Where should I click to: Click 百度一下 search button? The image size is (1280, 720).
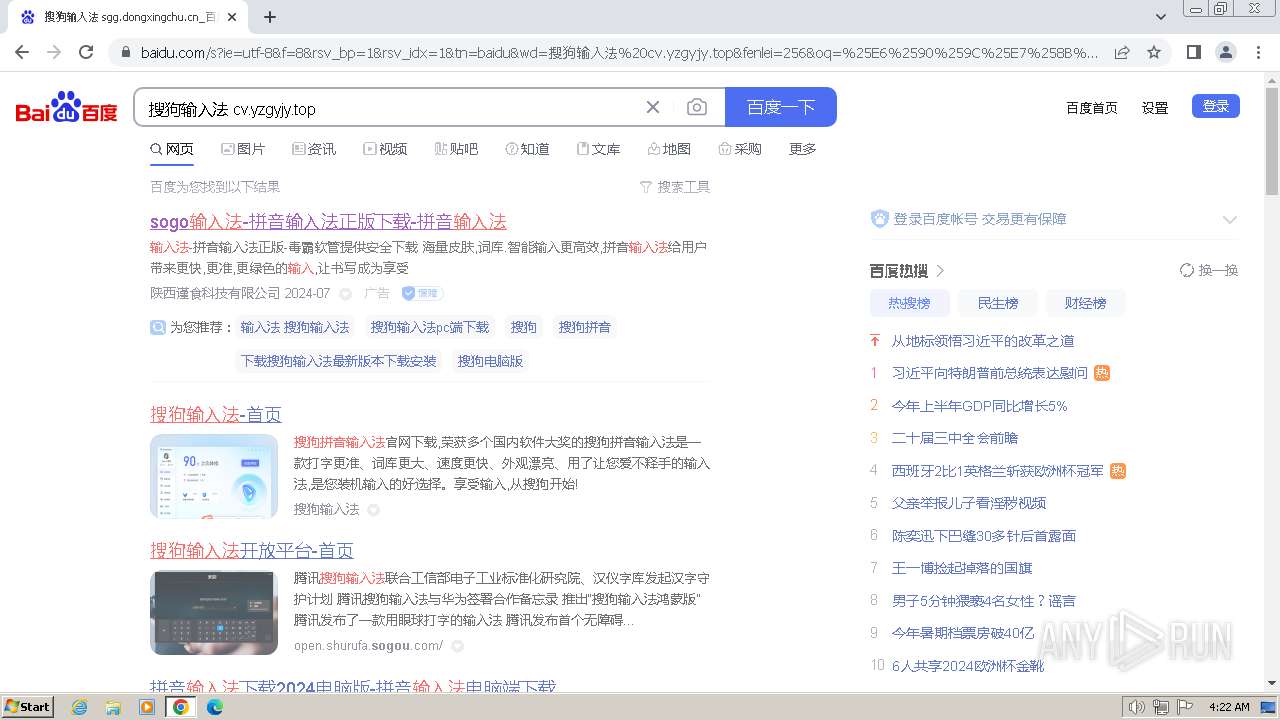click(781, 107)
